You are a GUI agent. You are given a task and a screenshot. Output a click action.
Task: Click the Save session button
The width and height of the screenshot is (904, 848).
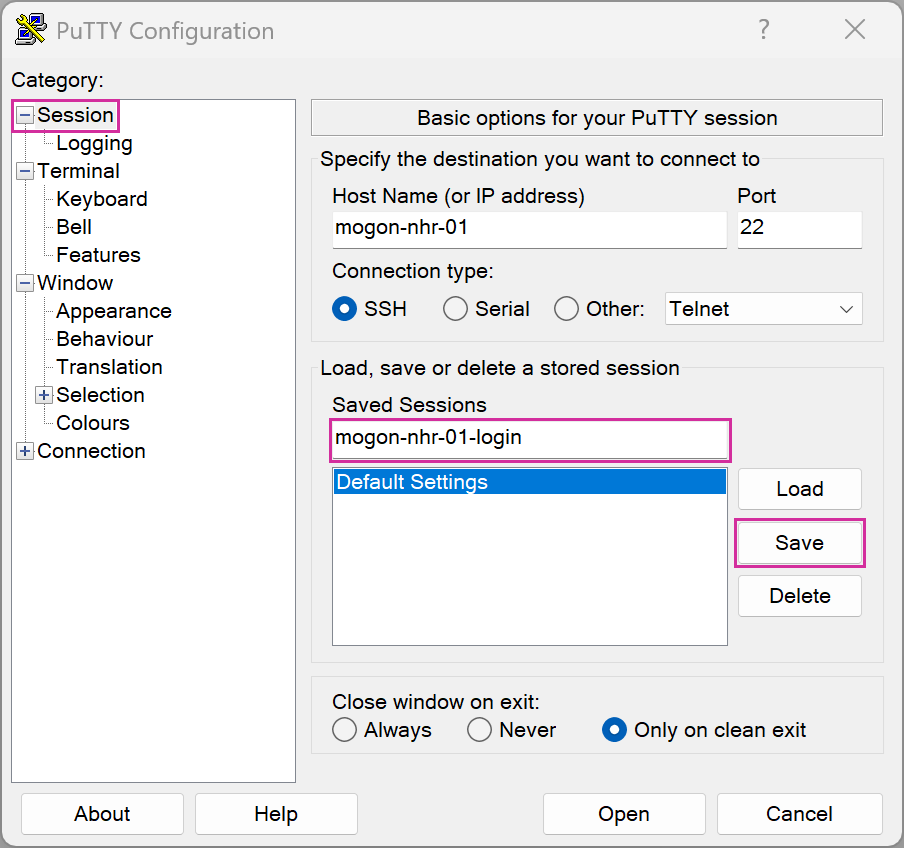click(x=799, y=543)
